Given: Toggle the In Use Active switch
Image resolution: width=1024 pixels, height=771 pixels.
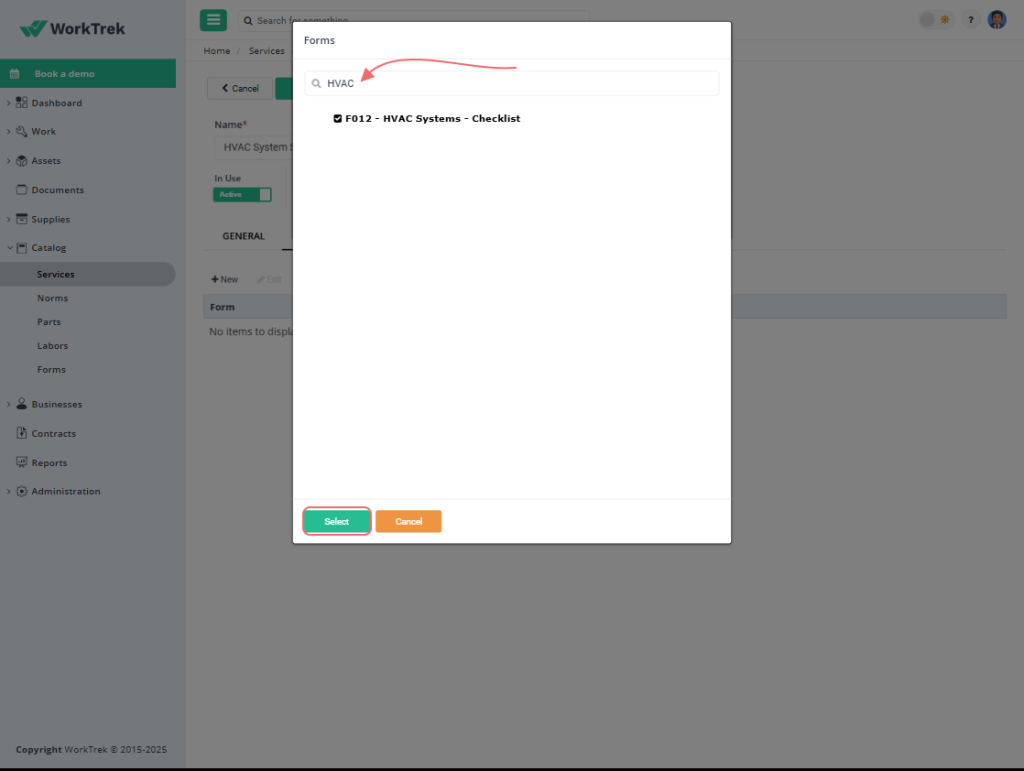Looking at the screenshot, I should click(x=242, y=194).
